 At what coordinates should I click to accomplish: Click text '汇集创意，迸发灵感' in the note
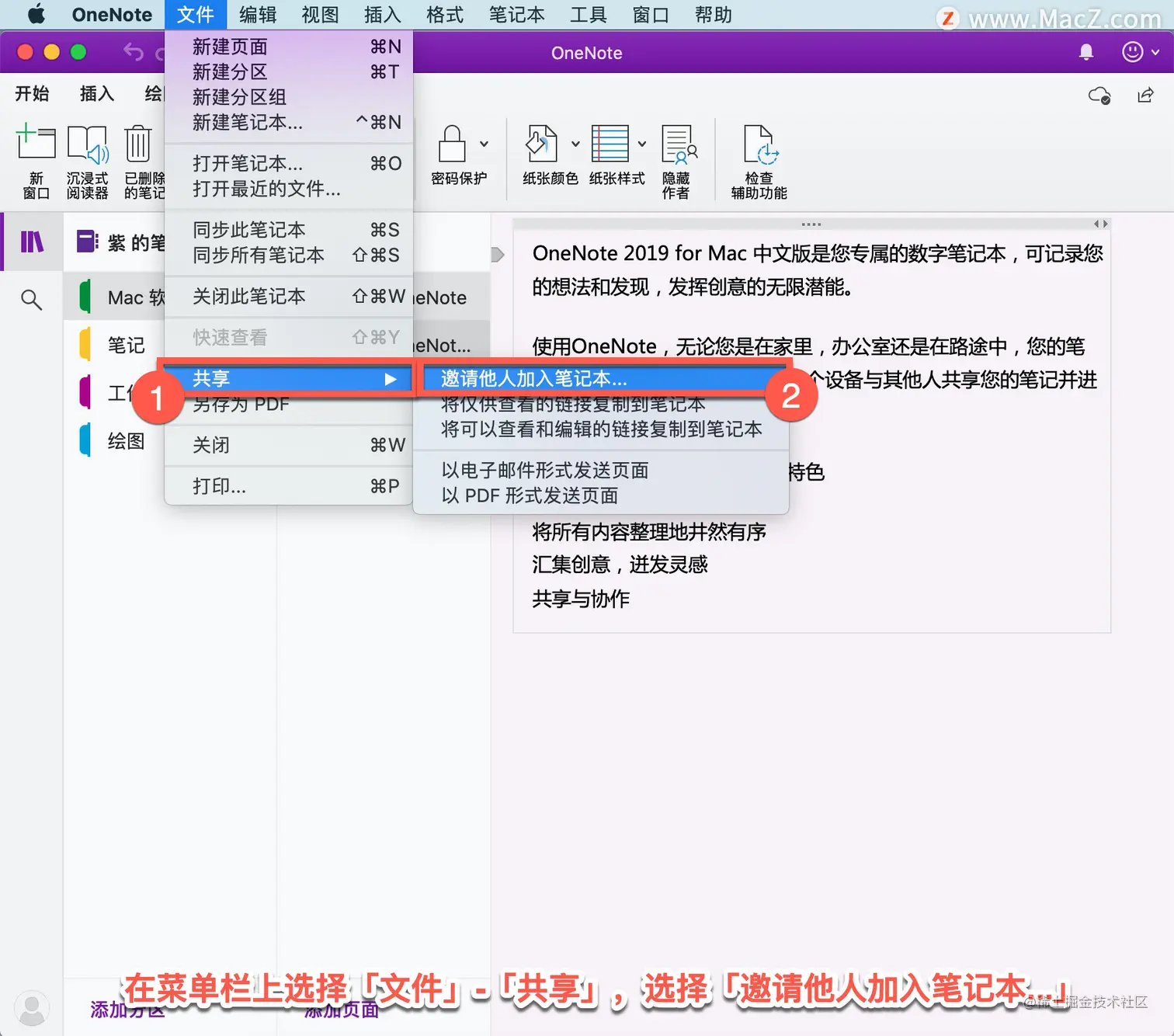(620, 565)
